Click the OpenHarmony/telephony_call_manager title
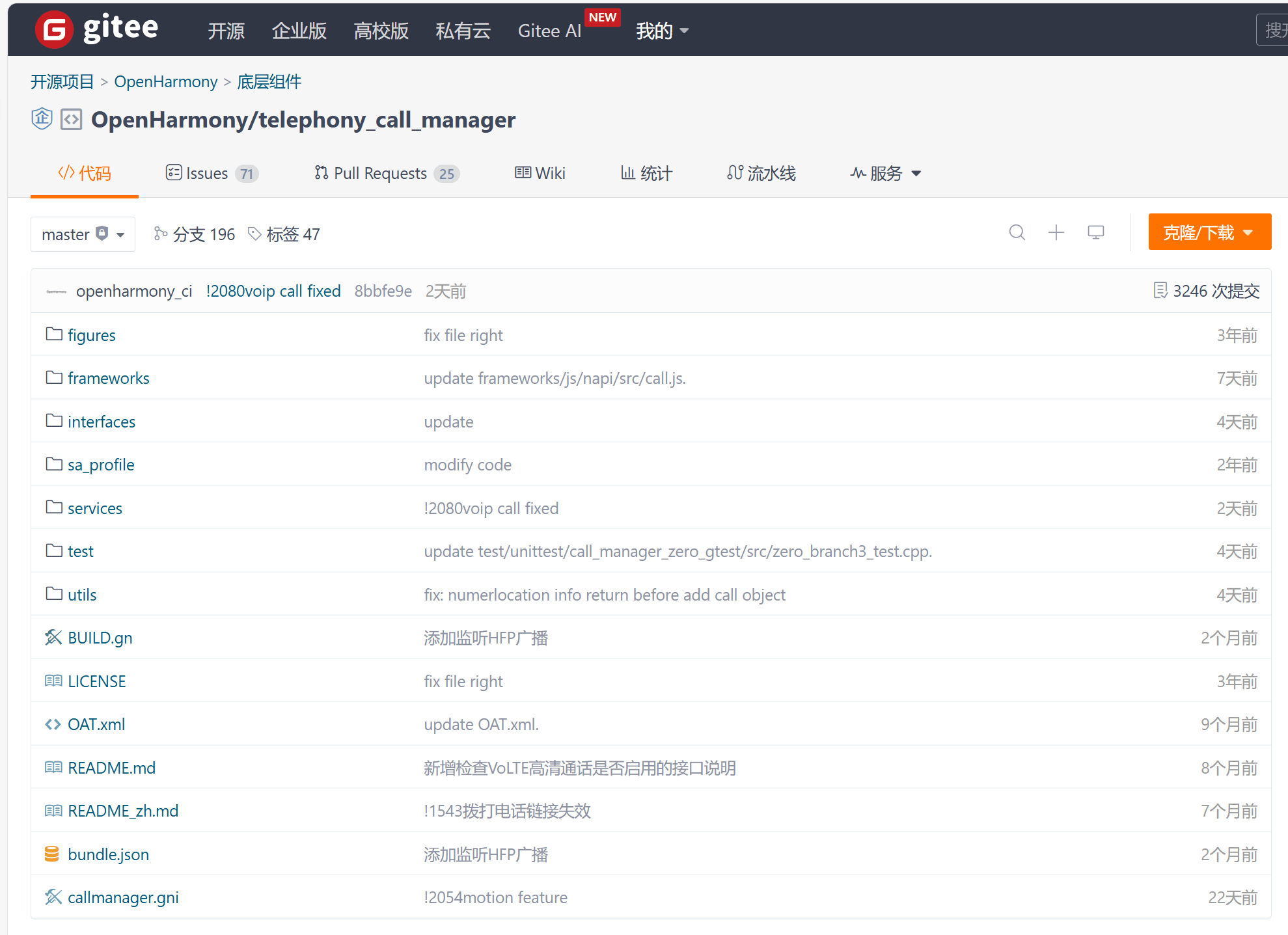 tap(303, 120)
